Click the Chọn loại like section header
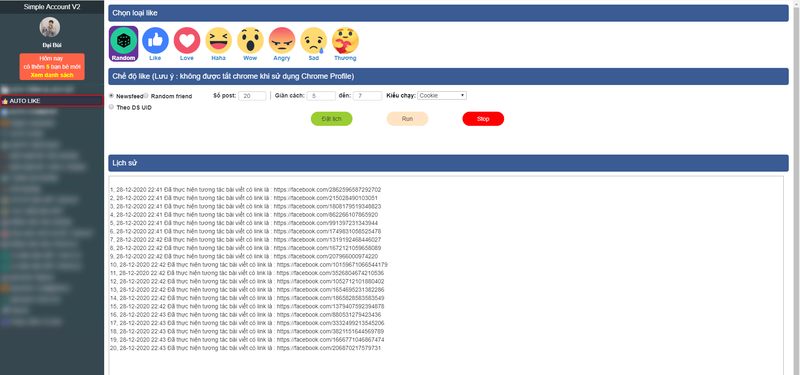The height and width of the screenshot is (375, 800). [x=448, y=13]
